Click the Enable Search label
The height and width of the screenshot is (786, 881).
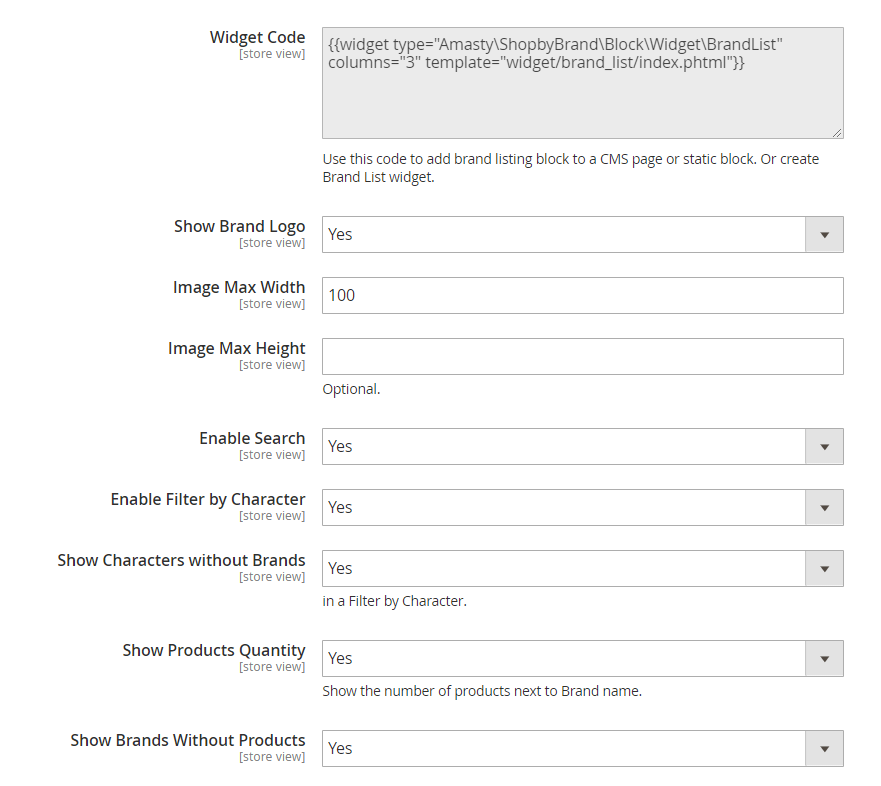(252, 438)
